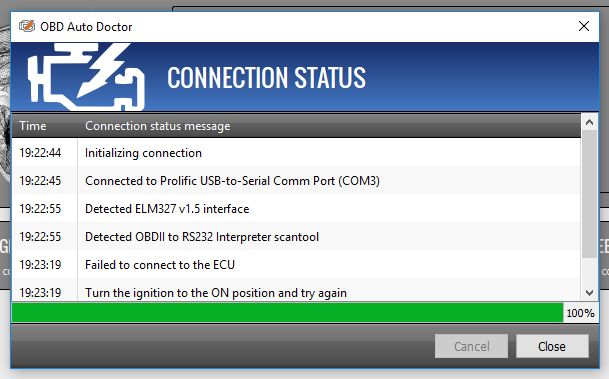Viewport: 609px width, 379px height.
Task: Select the Detected OBDII to RS232 row
Action: 296,236
